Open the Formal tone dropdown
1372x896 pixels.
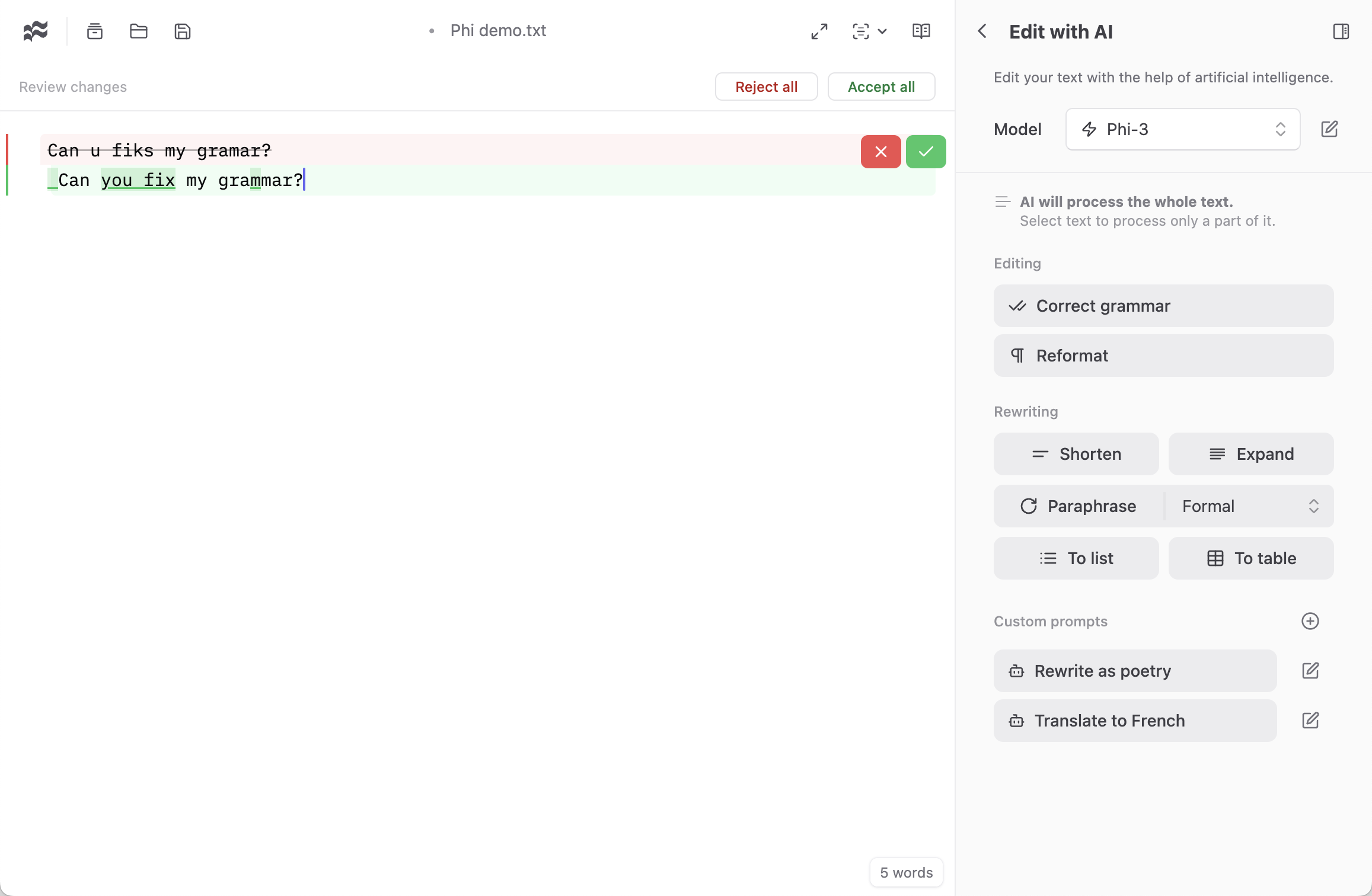point(1249,506)
